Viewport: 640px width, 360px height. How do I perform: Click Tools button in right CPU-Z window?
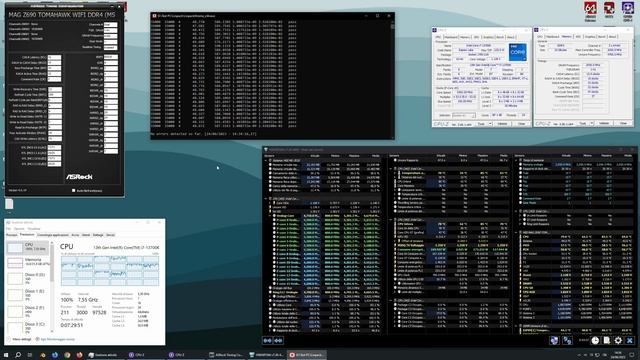[582, 123]
